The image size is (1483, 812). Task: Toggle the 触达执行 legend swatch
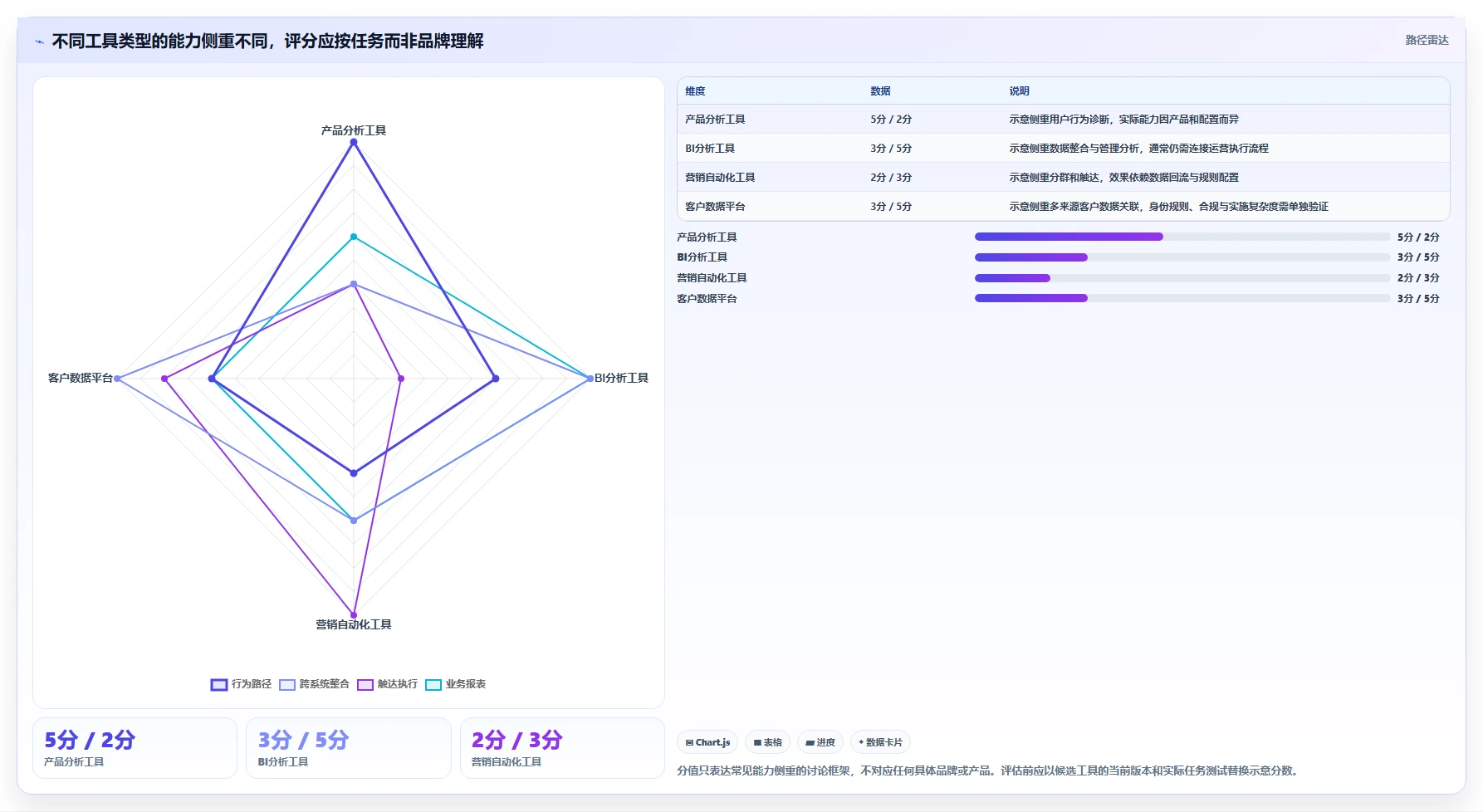tap(365, 685)
